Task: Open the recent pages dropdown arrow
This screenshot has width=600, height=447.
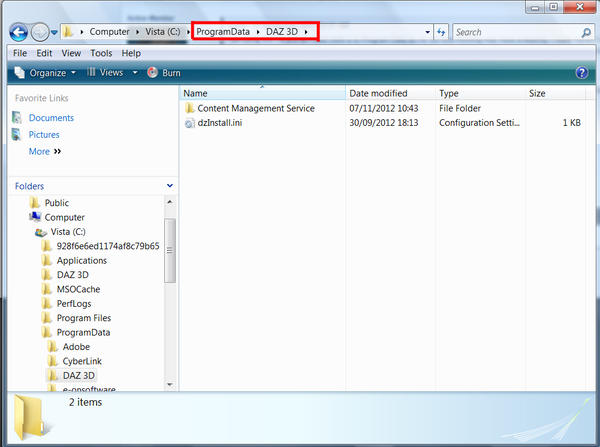Action: [54, 33]
